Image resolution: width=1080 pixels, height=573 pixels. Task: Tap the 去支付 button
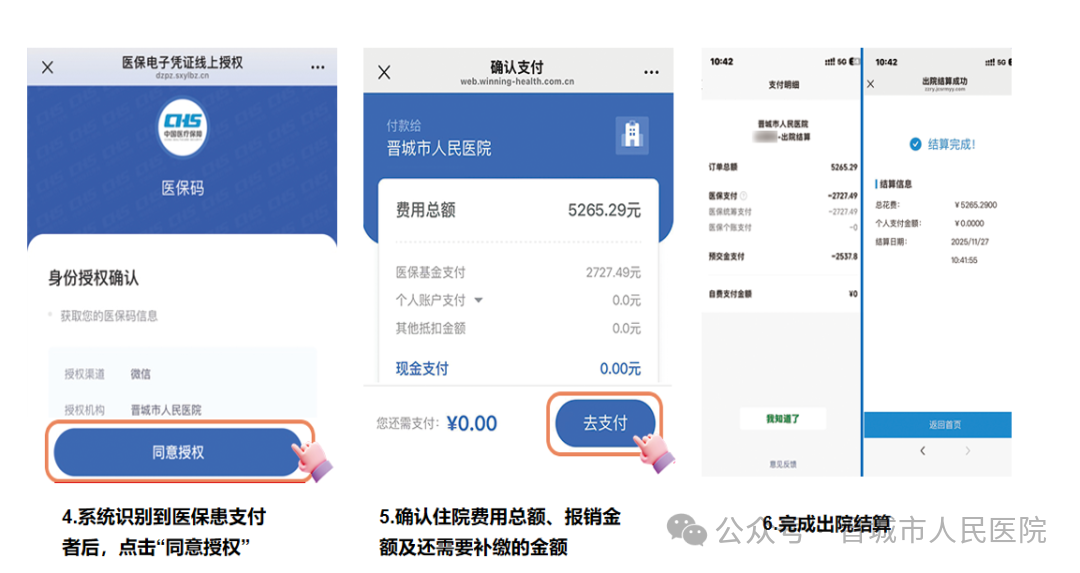pos(605,423)
